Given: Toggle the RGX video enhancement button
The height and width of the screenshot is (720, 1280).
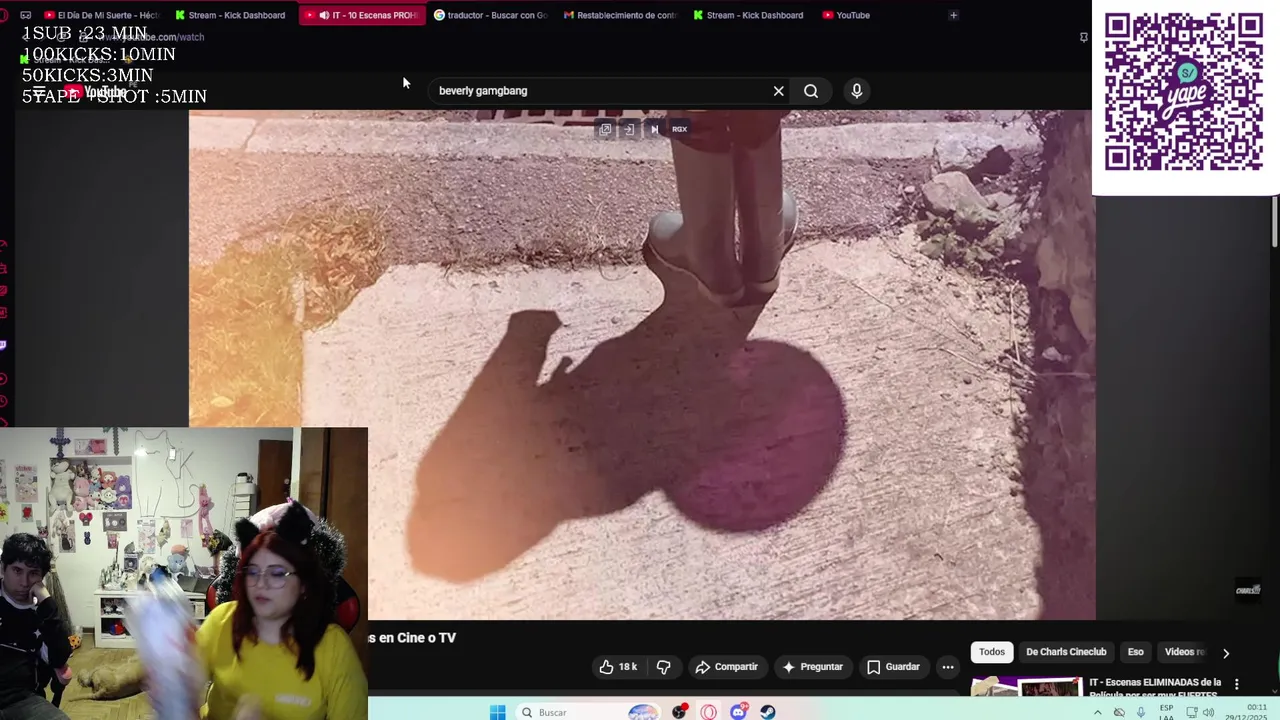Looking at the screenshot, I should (x=679, y=129).
